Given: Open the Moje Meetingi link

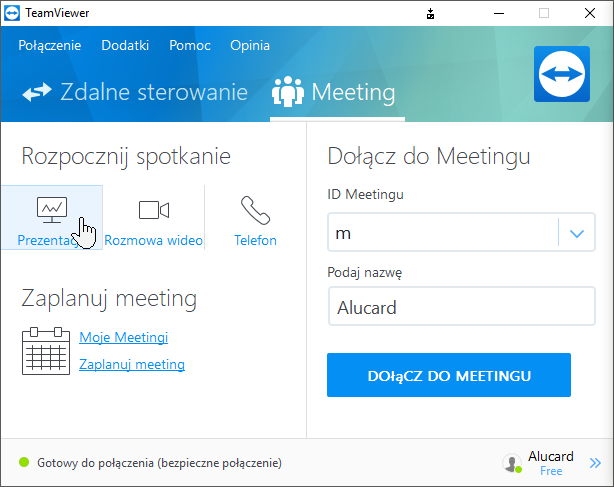Looking at the screenshot, I should (123, 338).
